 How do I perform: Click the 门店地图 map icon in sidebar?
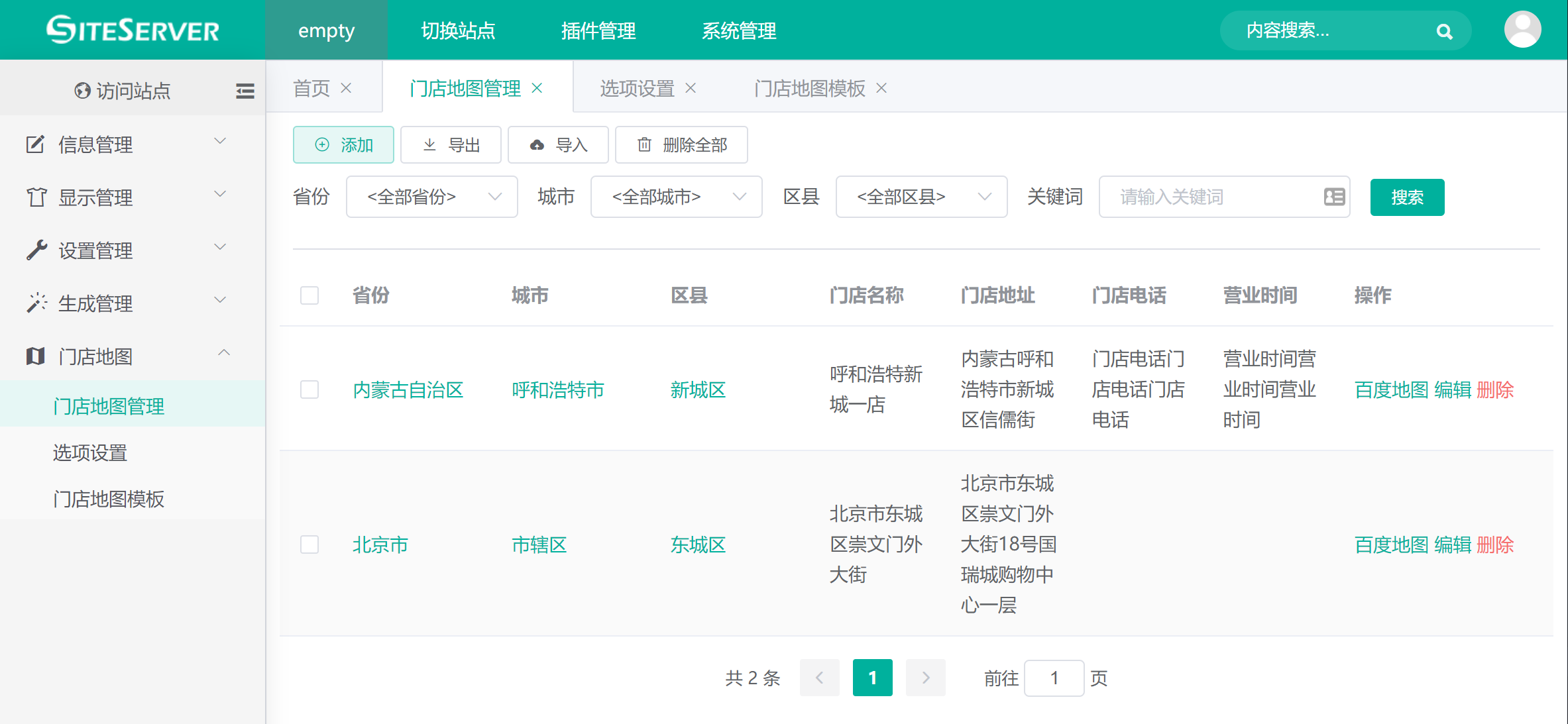coord(35,356)
